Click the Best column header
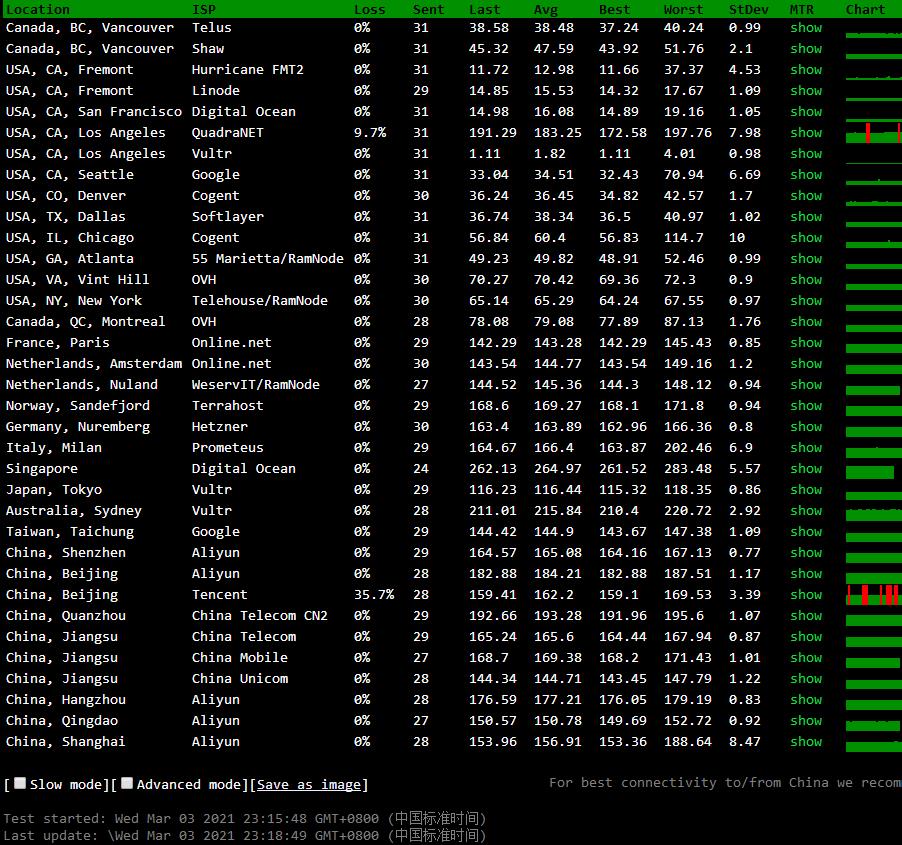Image resolution: width=902 pixels, height=845 pixels. (614, 9)
